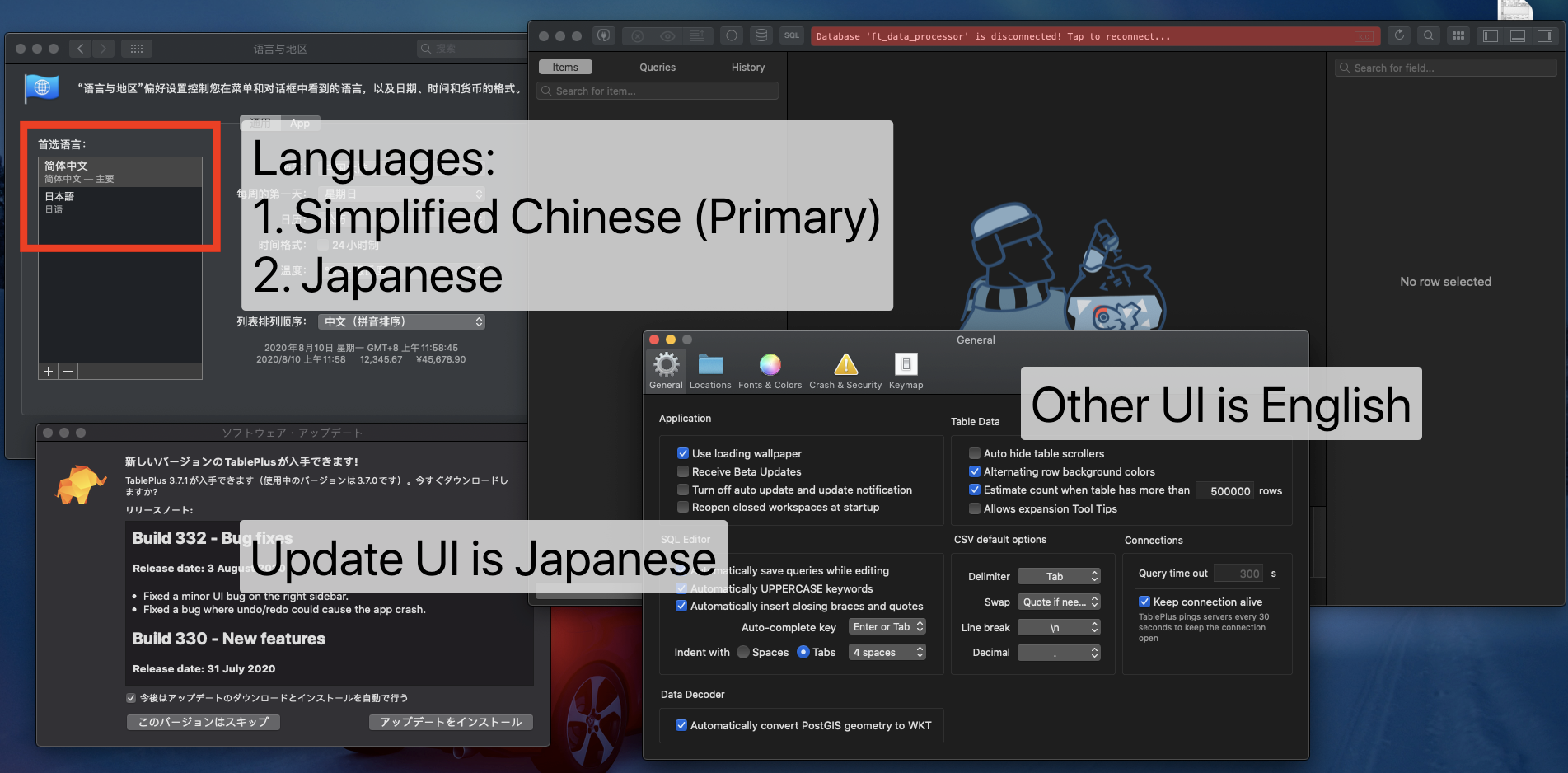Click the connection plug icon
Viewport: 1568px width, 773px height.
603,35
